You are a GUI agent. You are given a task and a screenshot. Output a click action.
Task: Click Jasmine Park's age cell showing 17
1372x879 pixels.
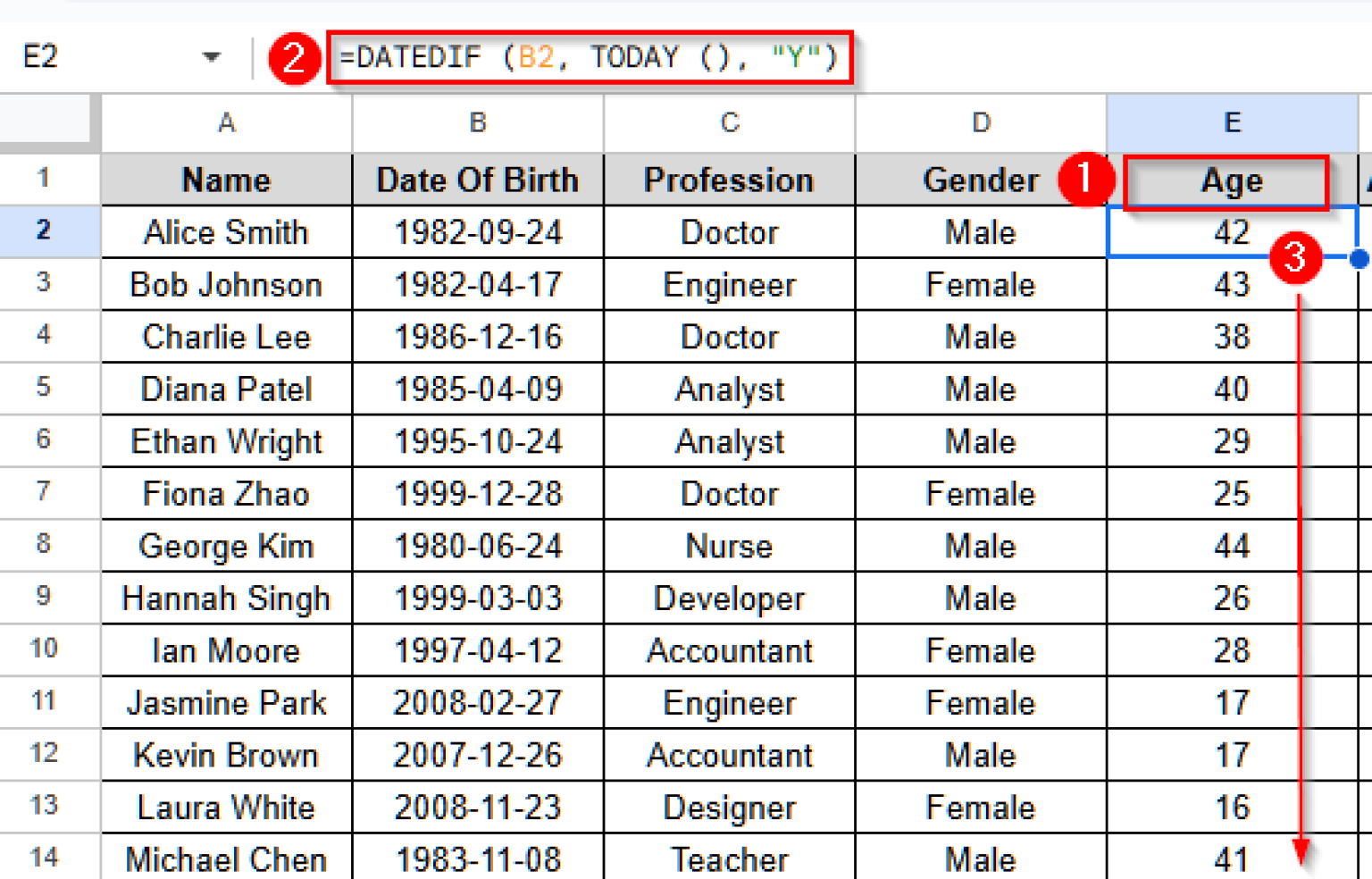click(1232, 702)
